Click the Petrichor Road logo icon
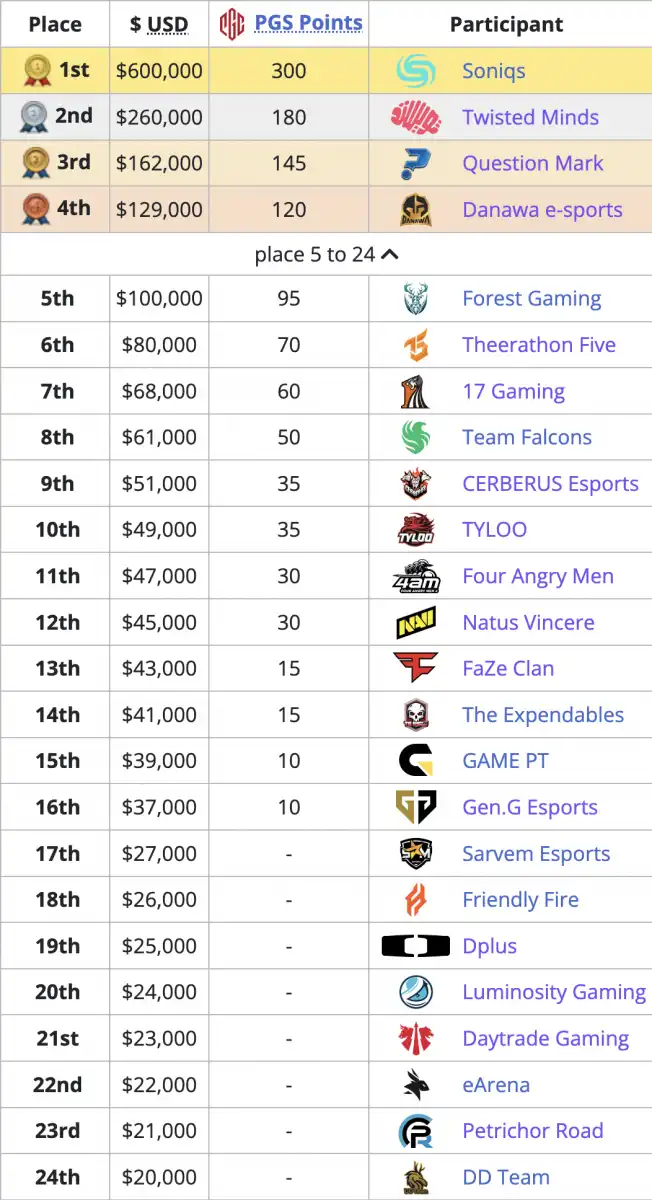Screen dimensions: 652x1200 pyautogui.click(x=416, y=1131)
